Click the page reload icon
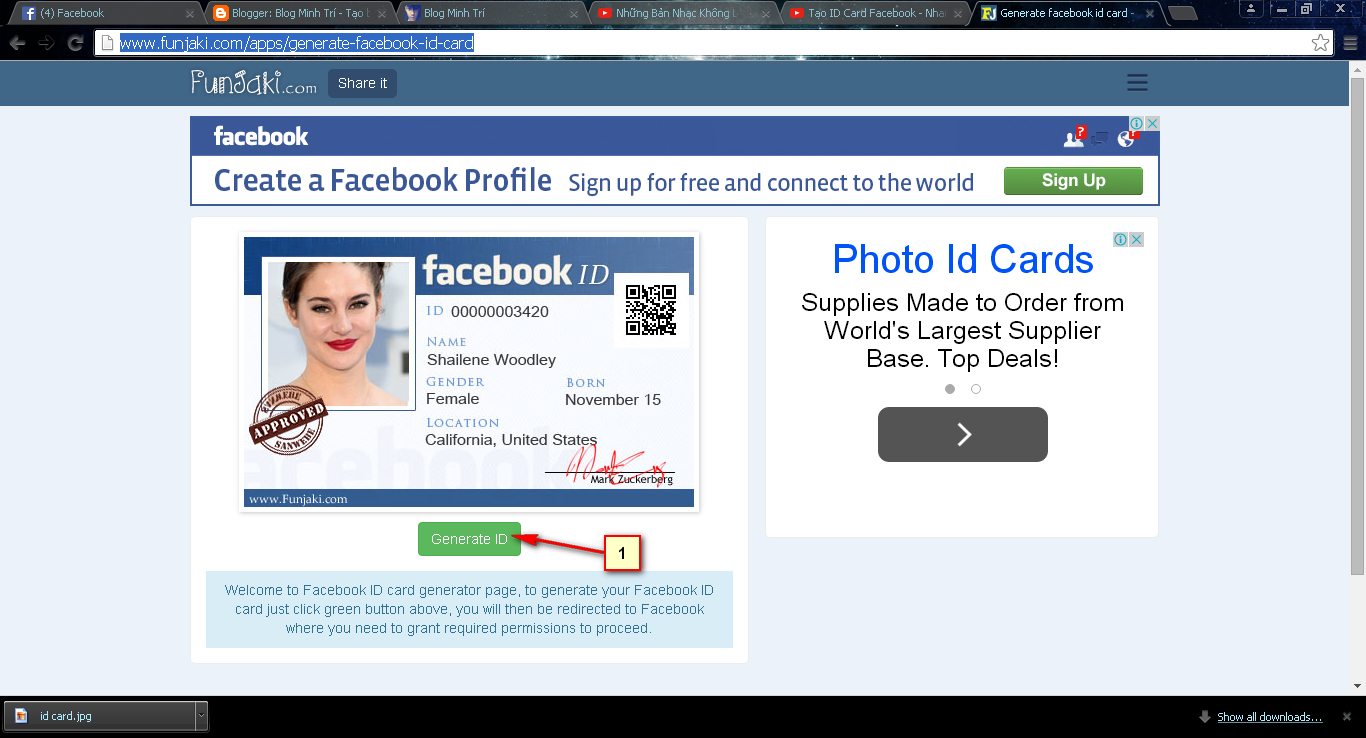The width and height of the screenshot is (1366, 738). [x=74, y=42]
